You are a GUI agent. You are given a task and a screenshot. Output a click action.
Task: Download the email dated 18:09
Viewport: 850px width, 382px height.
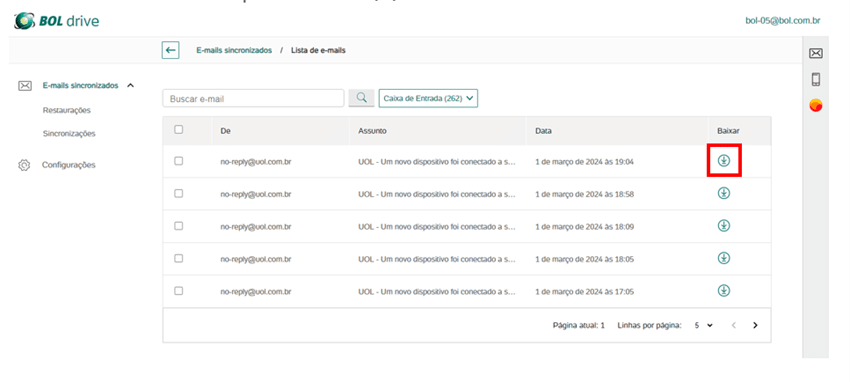[724, 225]
